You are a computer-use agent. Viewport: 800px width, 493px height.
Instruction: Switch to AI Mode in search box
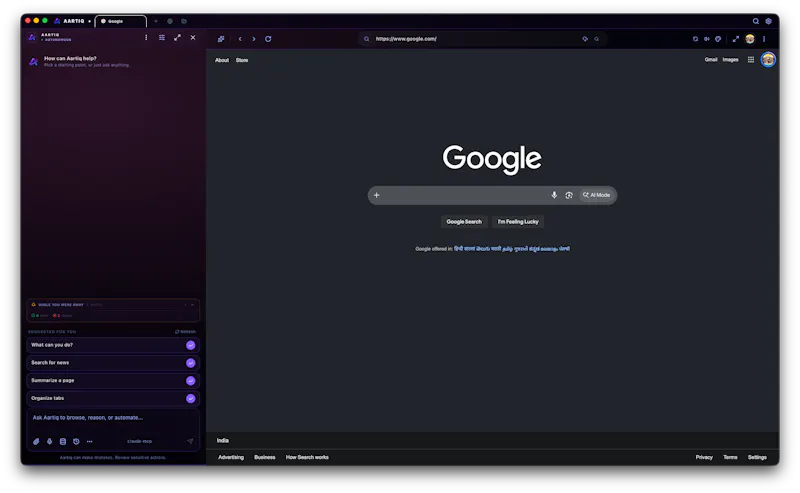(x=596, y=195)
